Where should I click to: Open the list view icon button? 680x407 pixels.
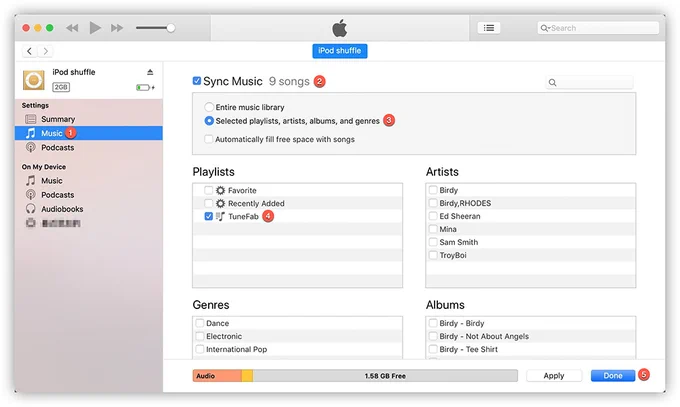489,28
